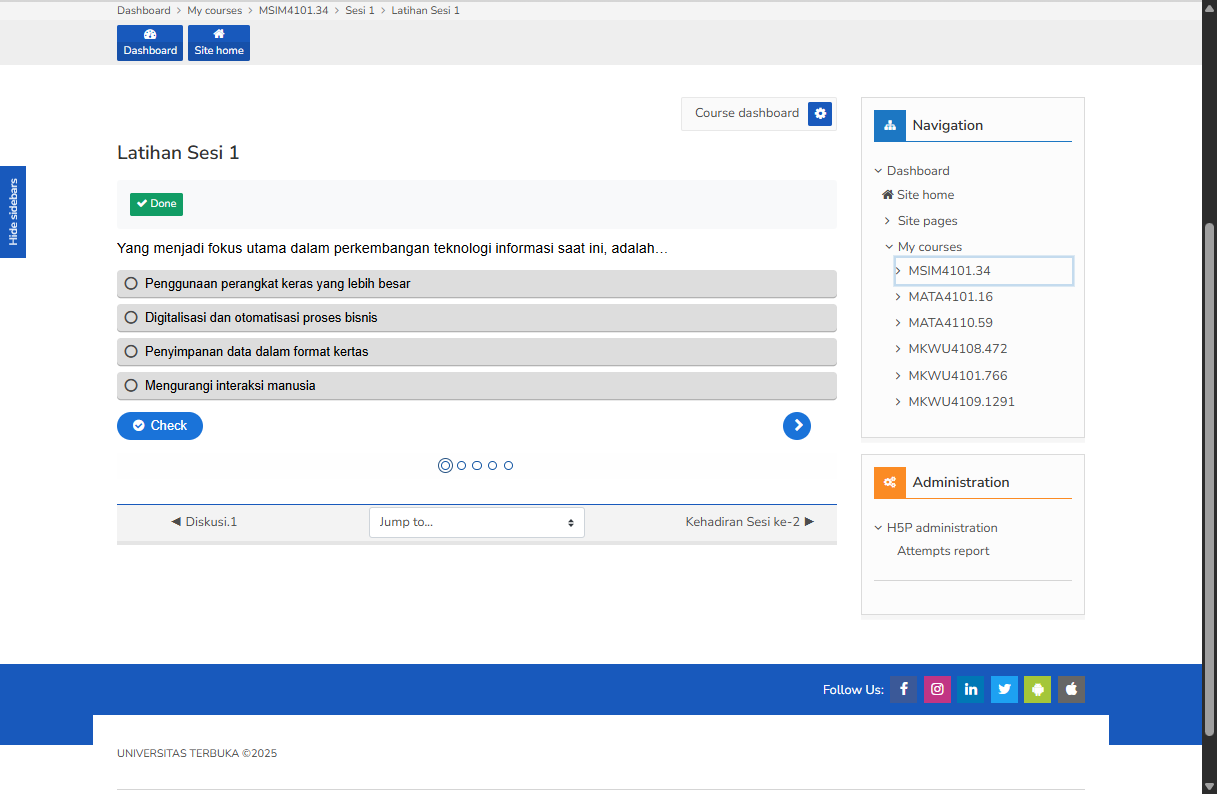The image size is (1217, 794).
Task: Go to next question with arrow button
Action: click(x=796, y=426)
